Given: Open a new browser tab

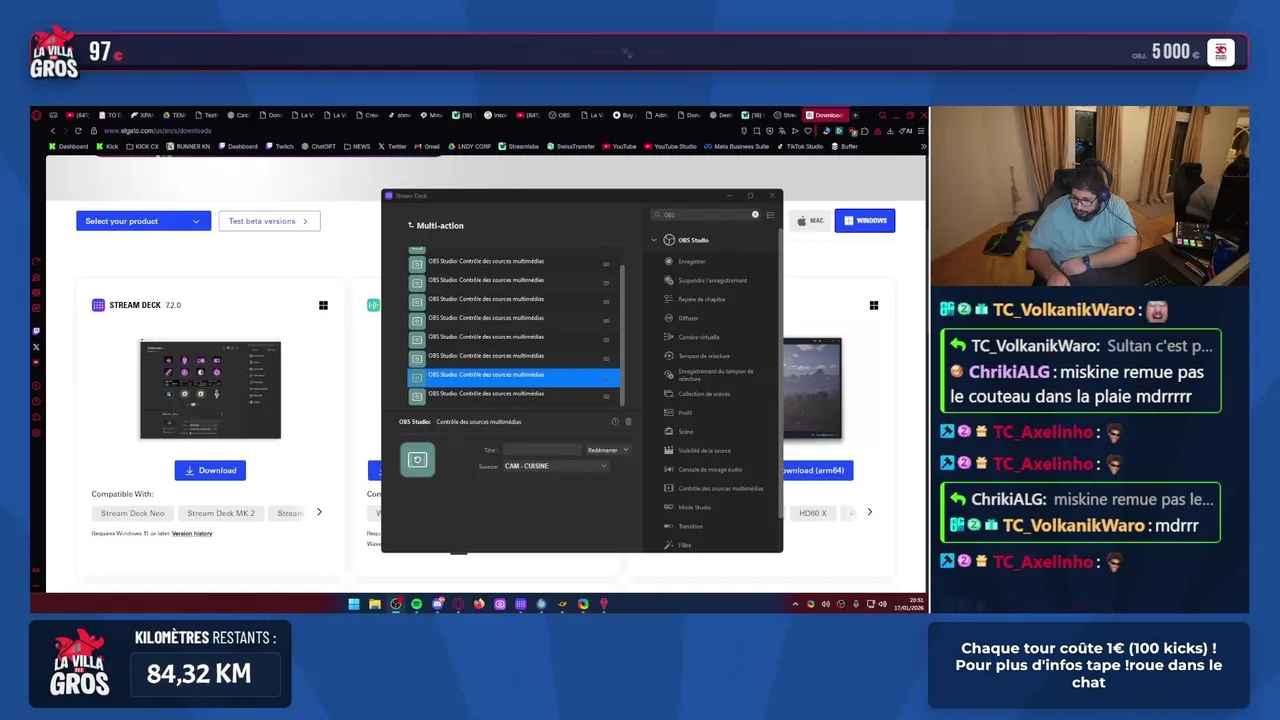Looking at the screenshot, I should (855, 115).
